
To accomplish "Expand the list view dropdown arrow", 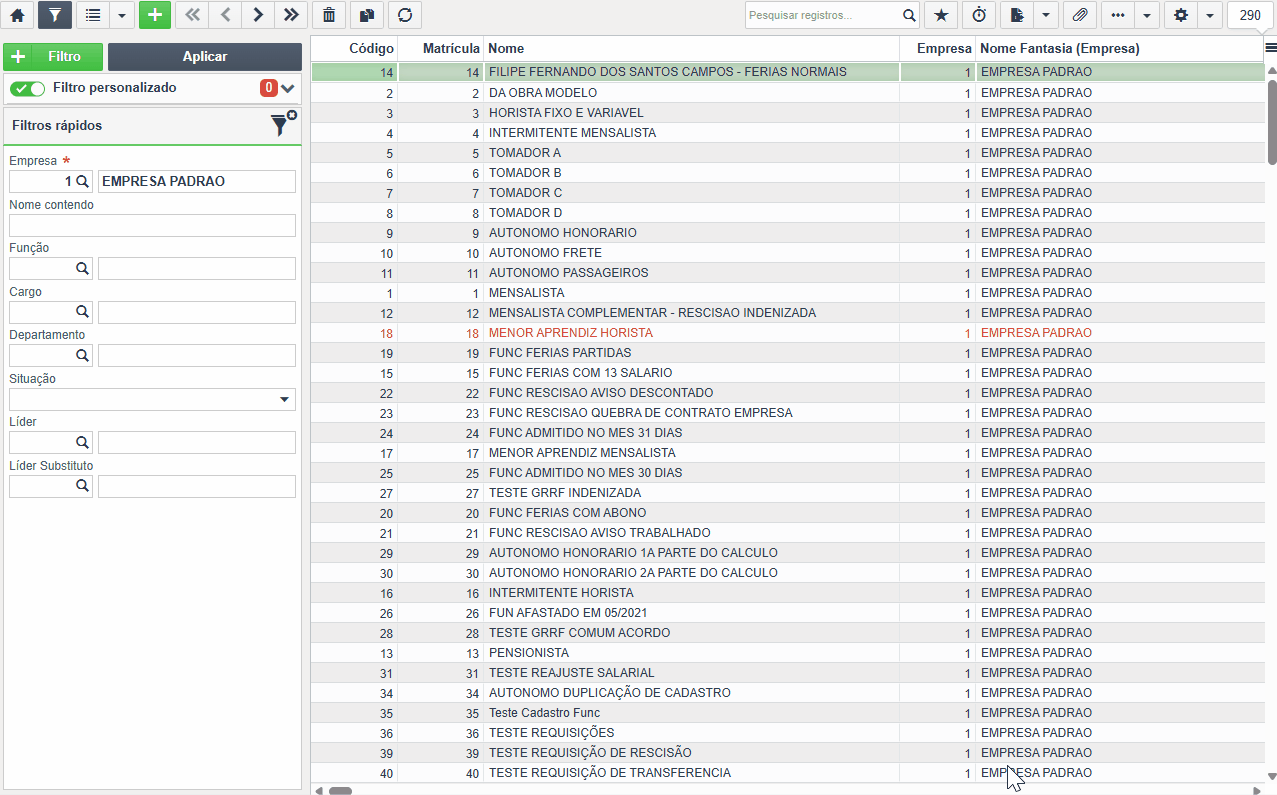I will [x=122, y=15].
